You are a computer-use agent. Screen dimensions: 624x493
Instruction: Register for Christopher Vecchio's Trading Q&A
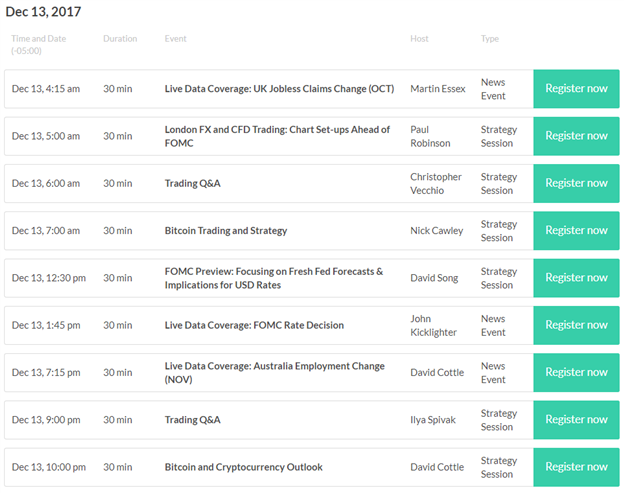coord(576,183)
